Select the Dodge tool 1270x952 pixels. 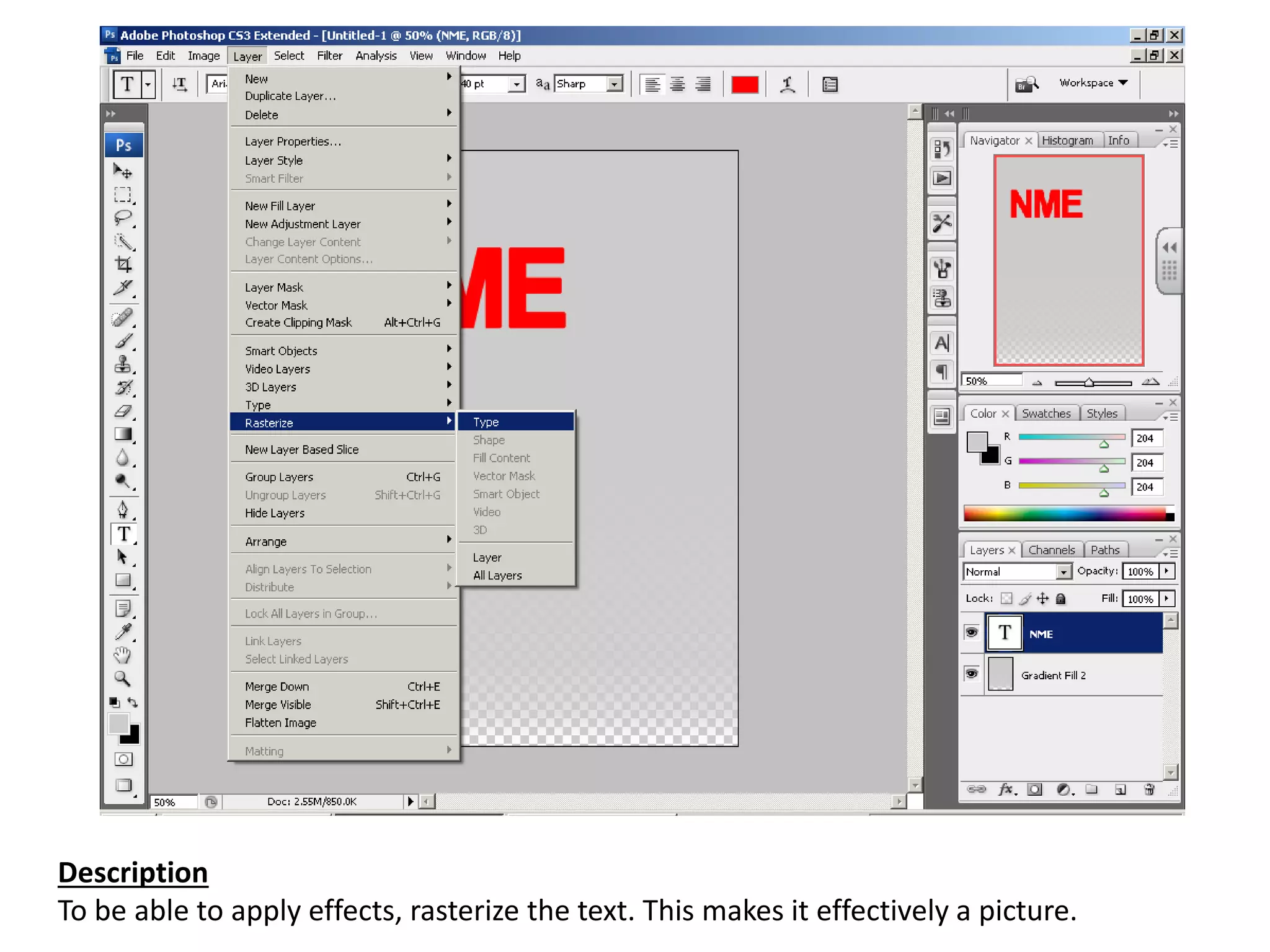pos(123,481)
